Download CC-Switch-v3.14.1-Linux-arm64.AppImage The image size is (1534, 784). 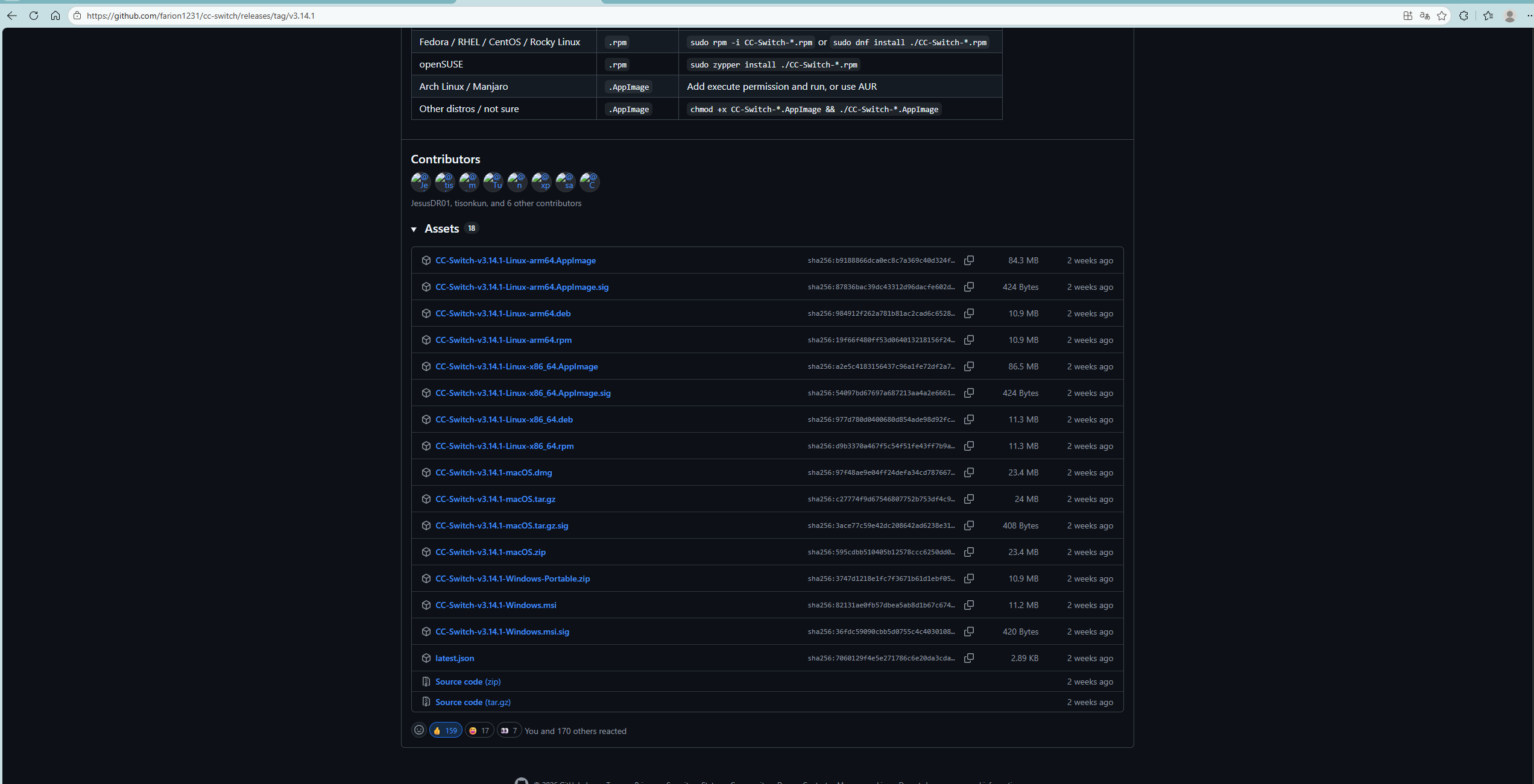point(516,260)
